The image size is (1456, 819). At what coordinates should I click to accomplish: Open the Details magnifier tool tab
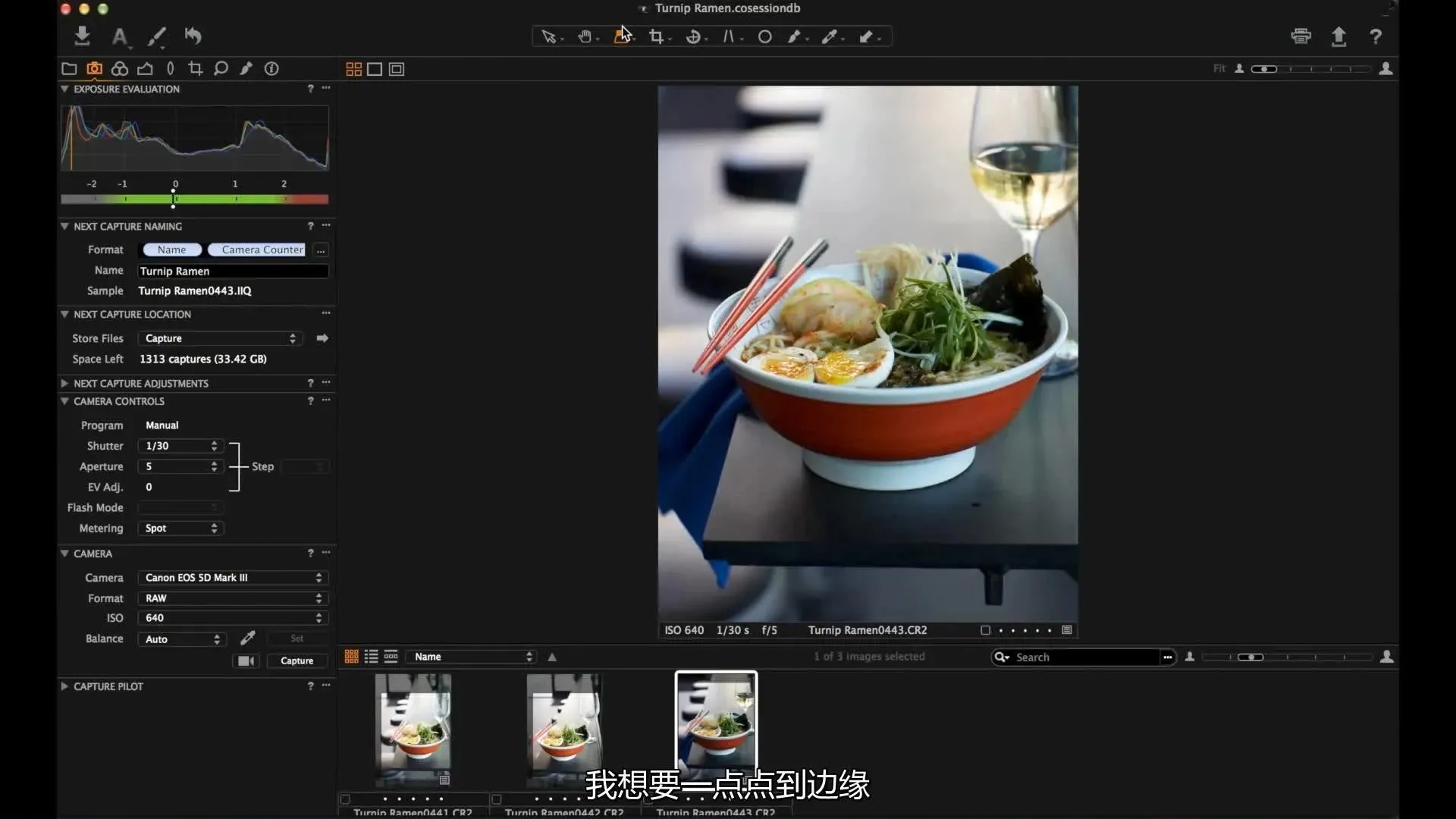(221, 69)
